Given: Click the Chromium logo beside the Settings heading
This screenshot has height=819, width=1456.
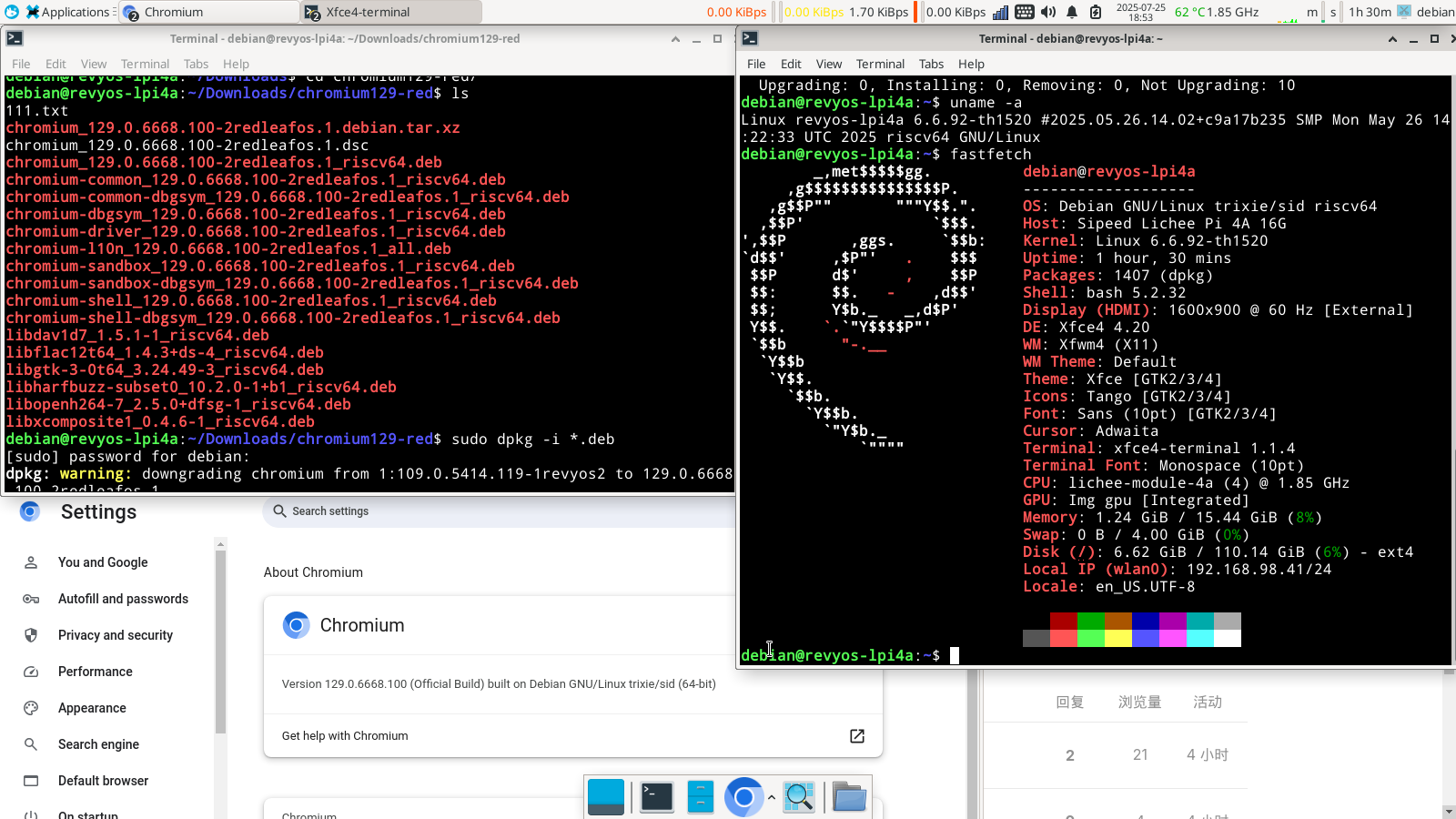Looking at the screenshot, I should [x=30, y=511].
